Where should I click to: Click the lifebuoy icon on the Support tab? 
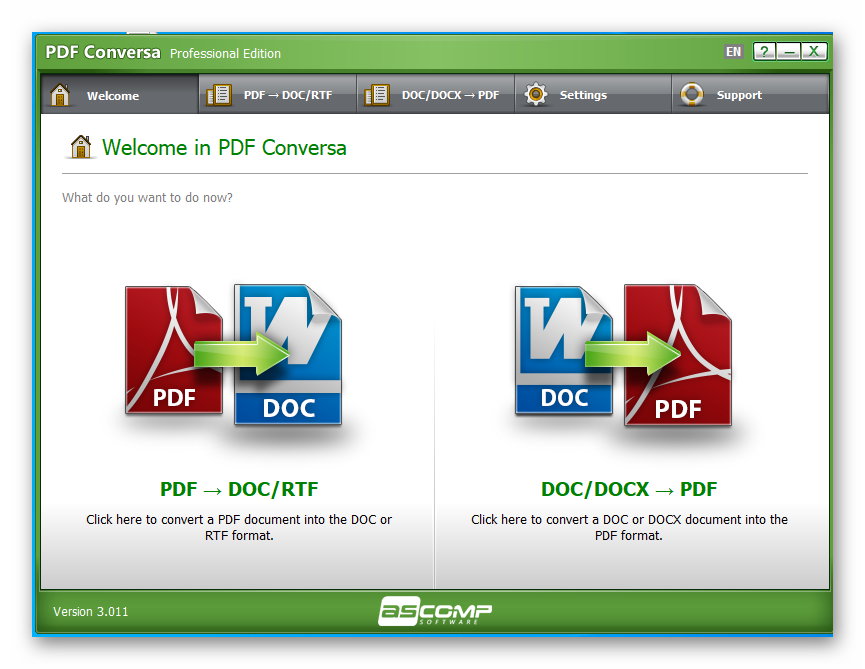pyautogui.click(x=692, y=94)
